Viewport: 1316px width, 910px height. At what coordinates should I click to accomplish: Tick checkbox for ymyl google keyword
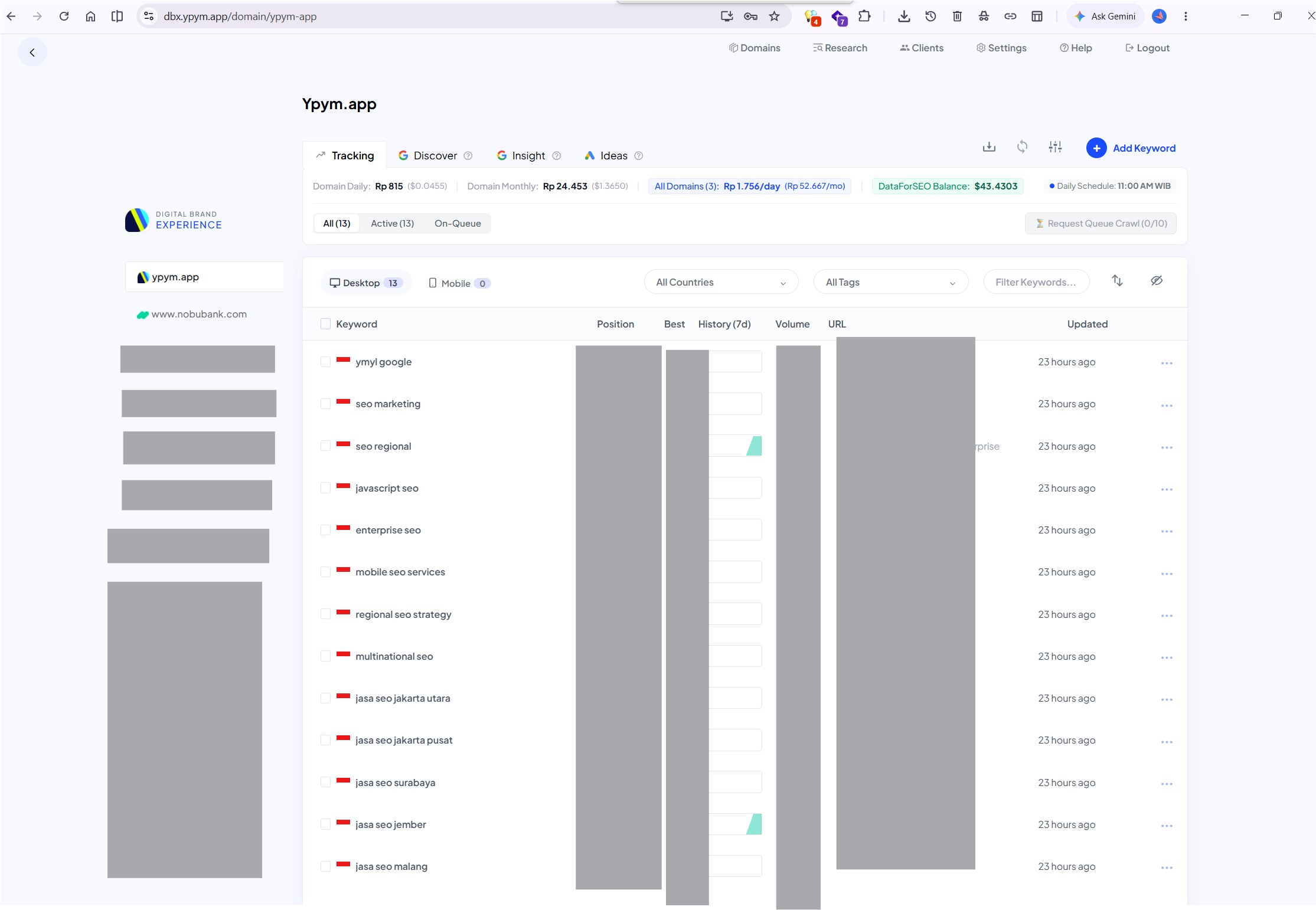click(325, 361)
